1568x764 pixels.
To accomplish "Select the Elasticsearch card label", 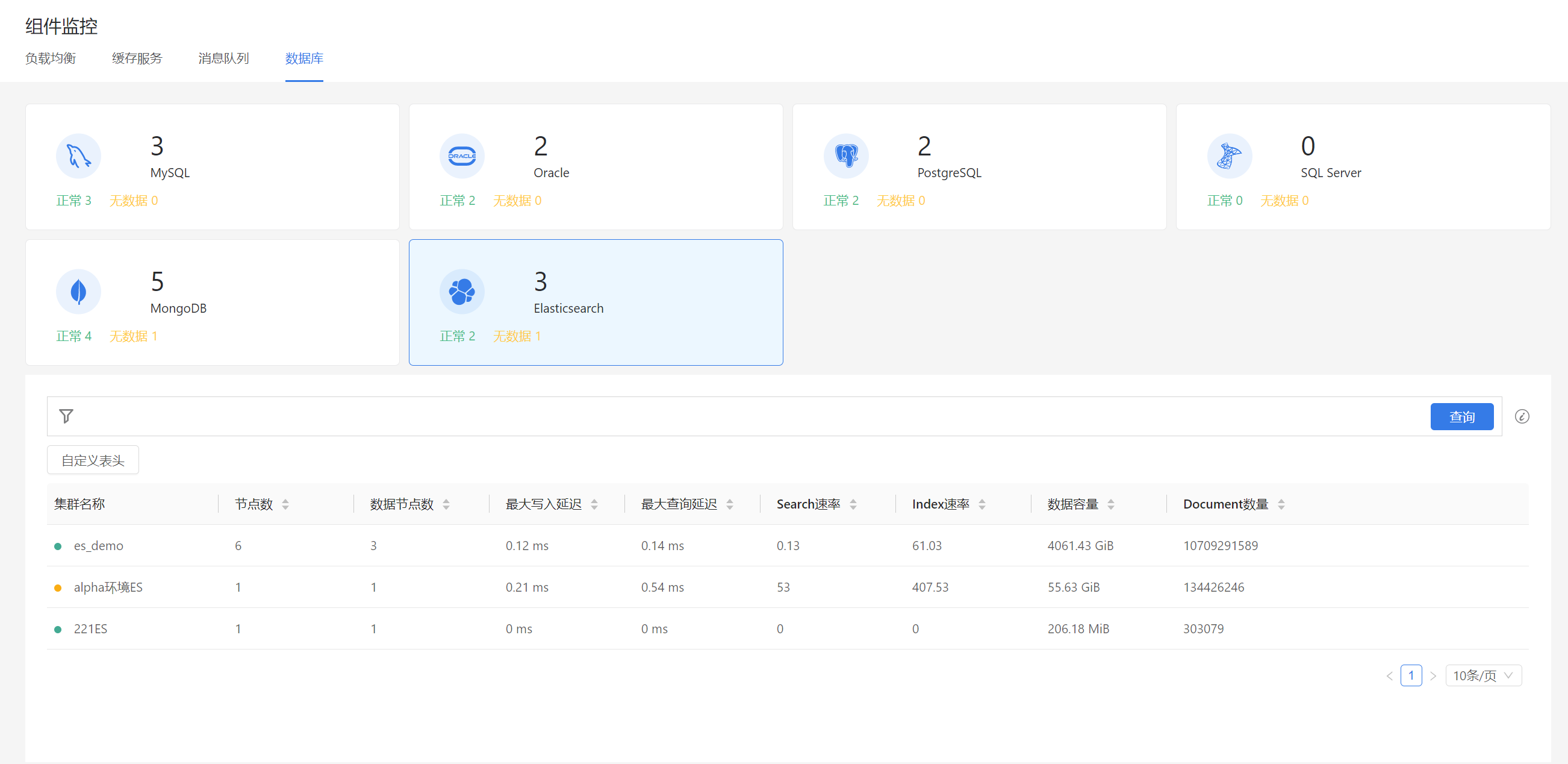I will coord(568,308).
